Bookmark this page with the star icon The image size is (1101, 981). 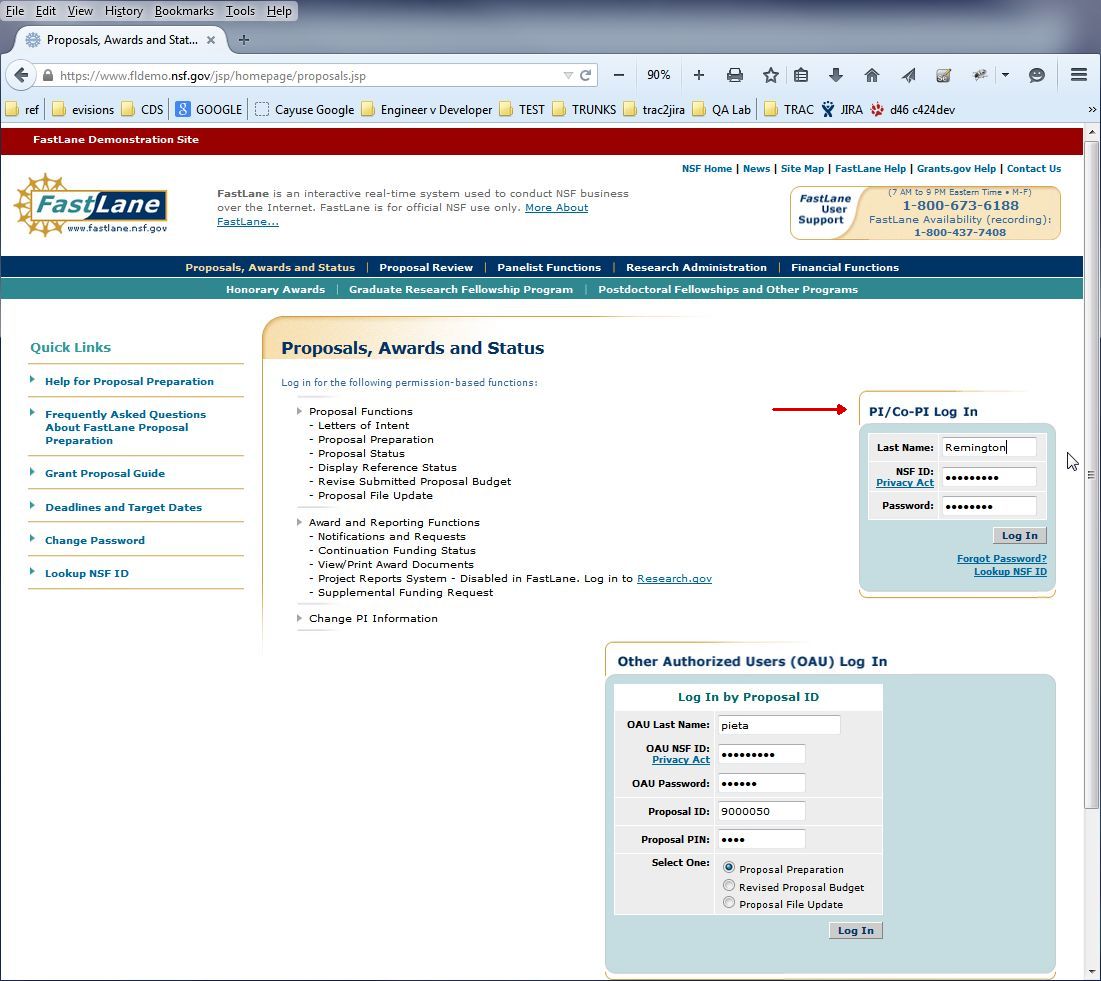click(x=771, y=75)
